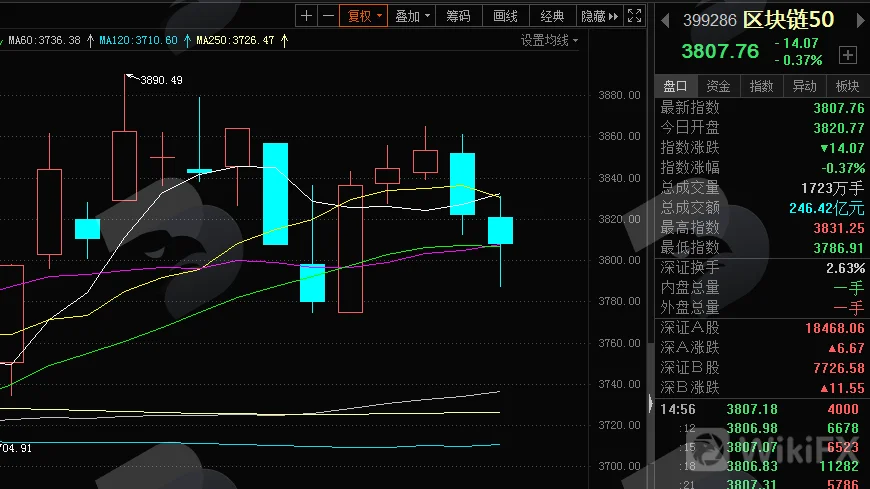The height and width of the screenshot is (489, 870).
Task: Click the 3890.49 high price label
Action: (161, 80)
